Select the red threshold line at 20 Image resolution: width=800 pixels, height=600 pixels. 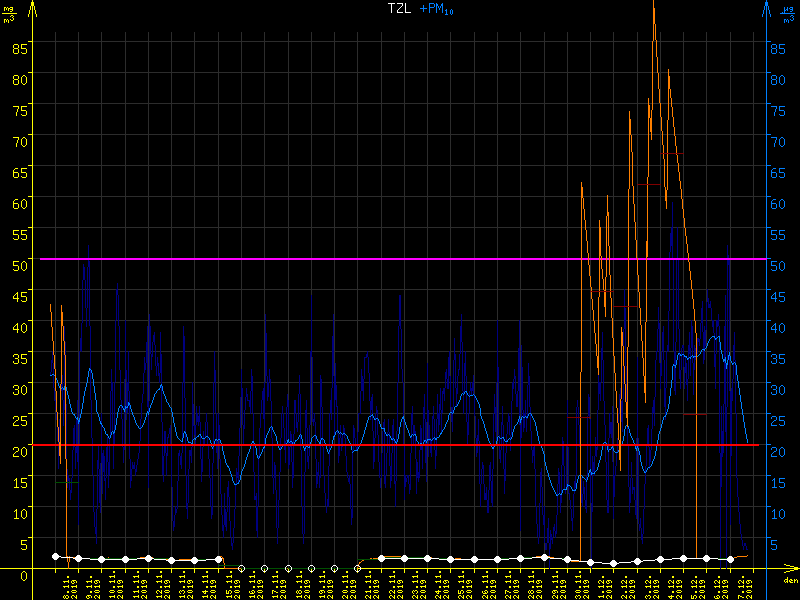click(x=300, y=445)
